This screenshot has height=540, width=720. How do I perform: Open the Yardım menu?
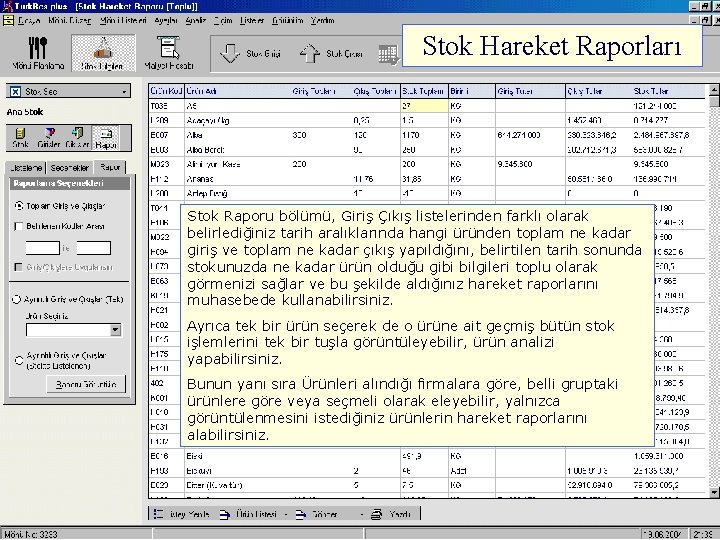322,21
